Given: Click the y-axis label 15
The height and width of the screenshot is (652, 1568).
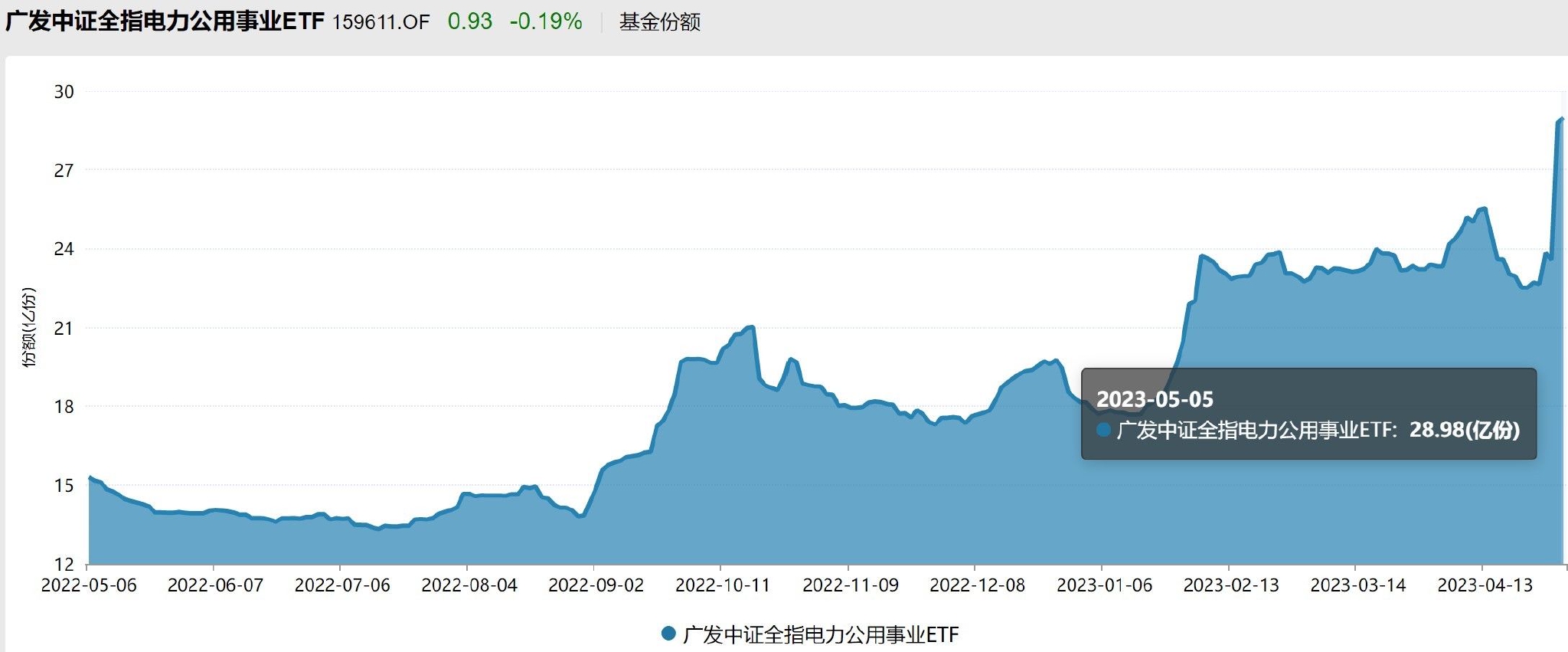Looking at the screenshot, I should point(64,486).
